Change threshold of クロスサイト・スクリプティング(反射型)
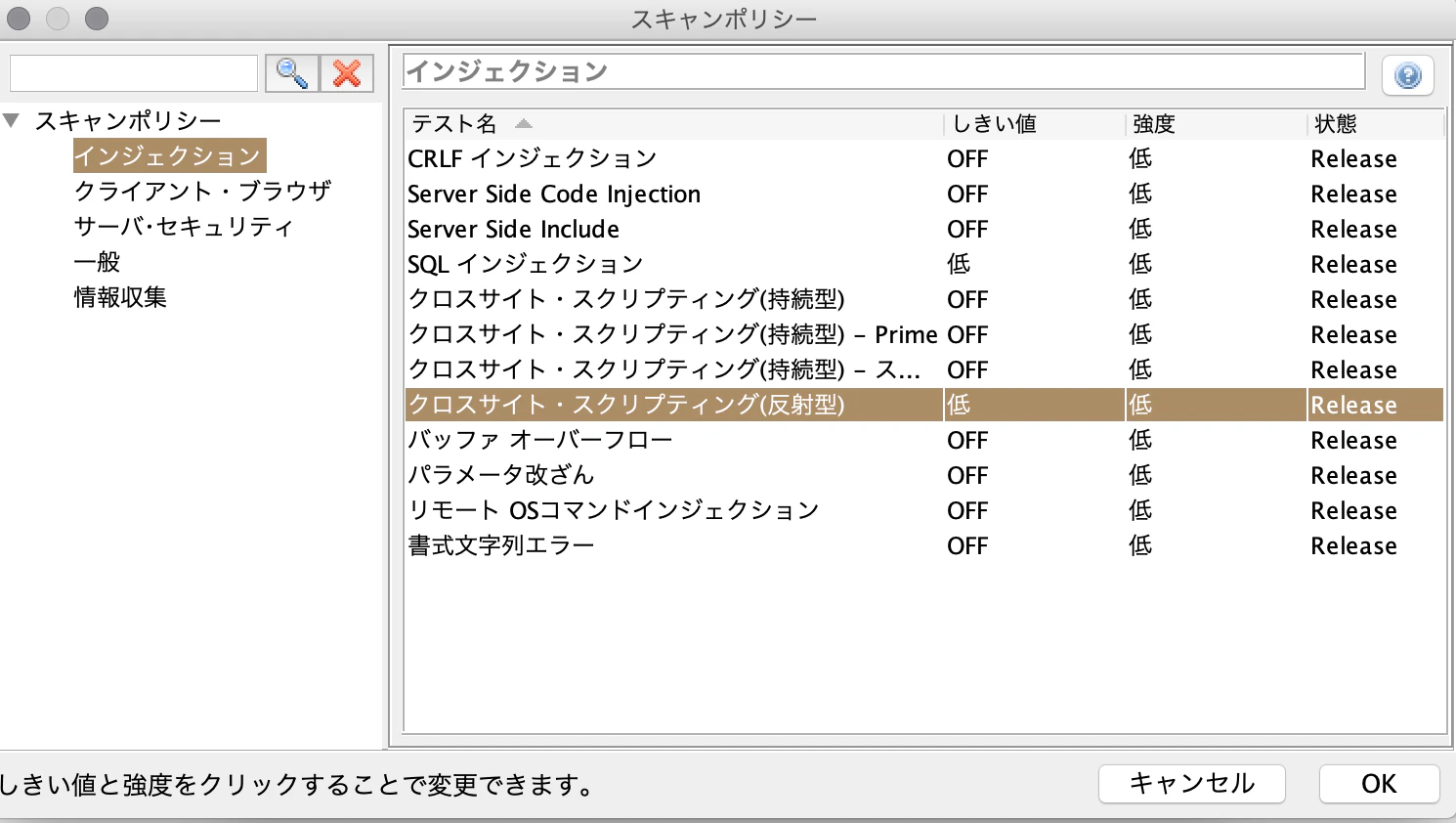The height and width of the screenshot is (823, 1456). click(x=959, y=405)
